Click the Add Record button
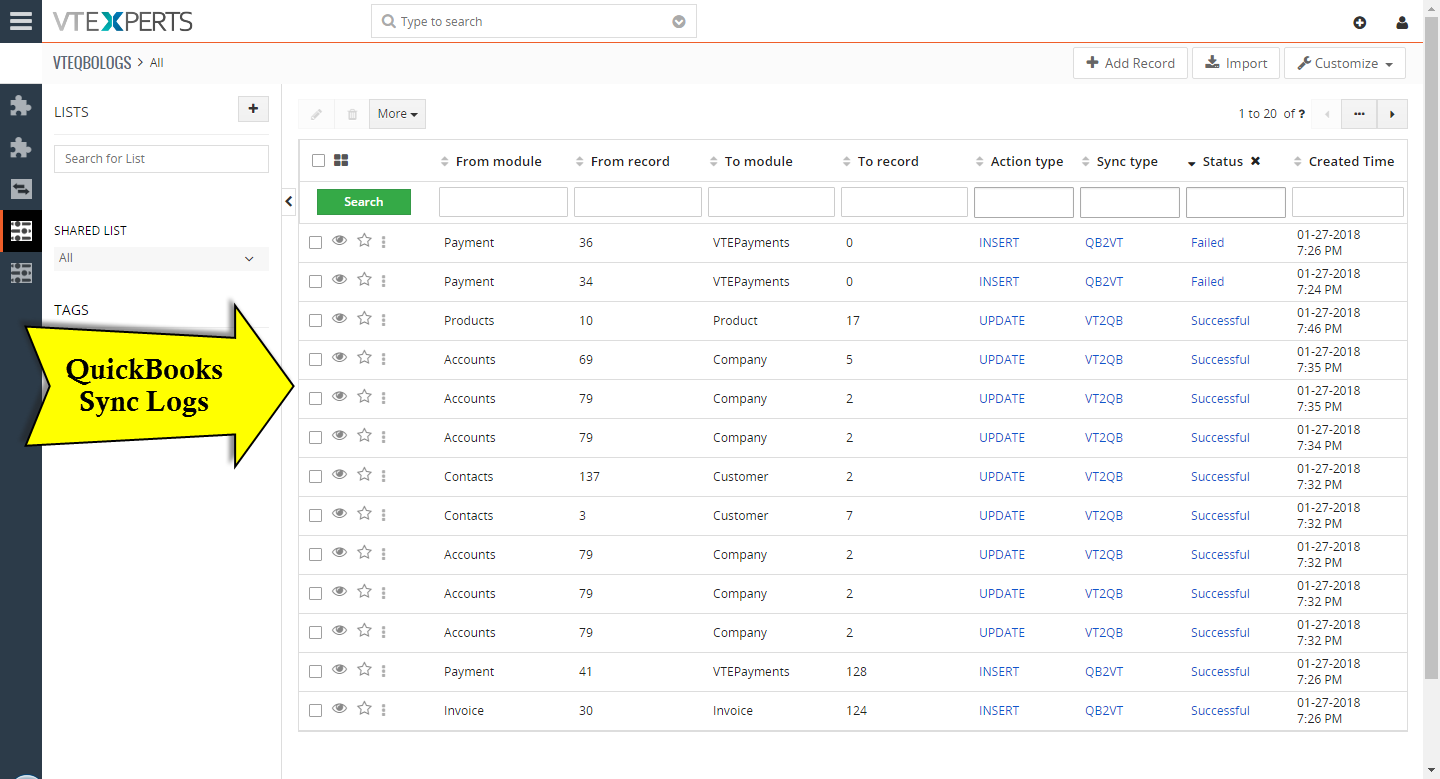The width and height of the screenshot is (1440, 779). tap(1131, 63)
